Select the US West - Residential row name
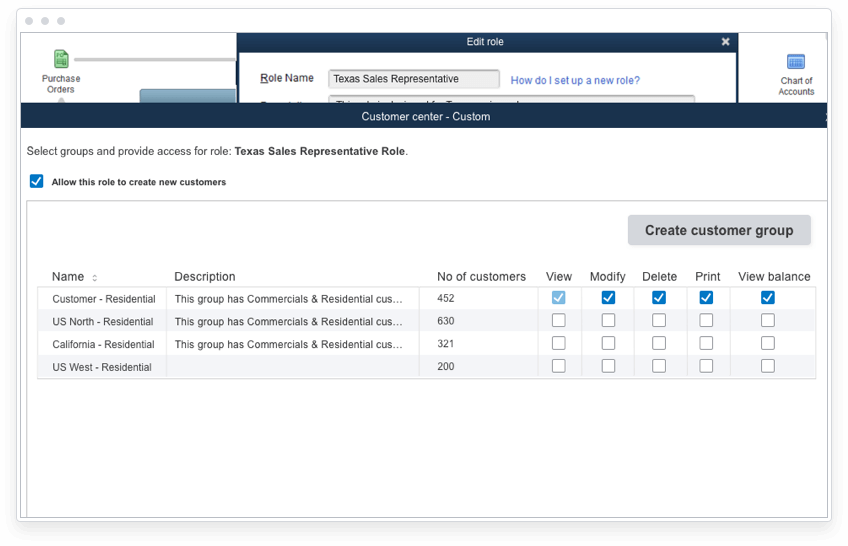848x546 pixels. 102,367
